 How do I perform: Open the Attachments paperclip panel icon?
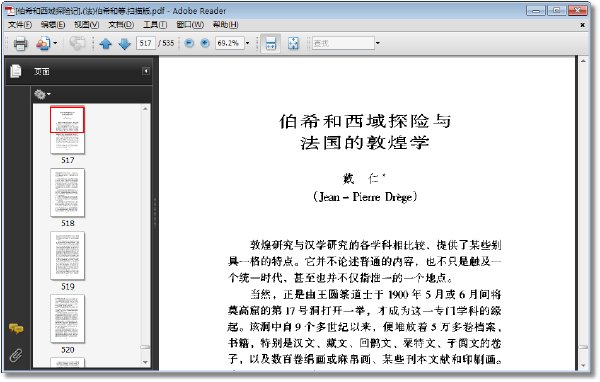(16, 356)
